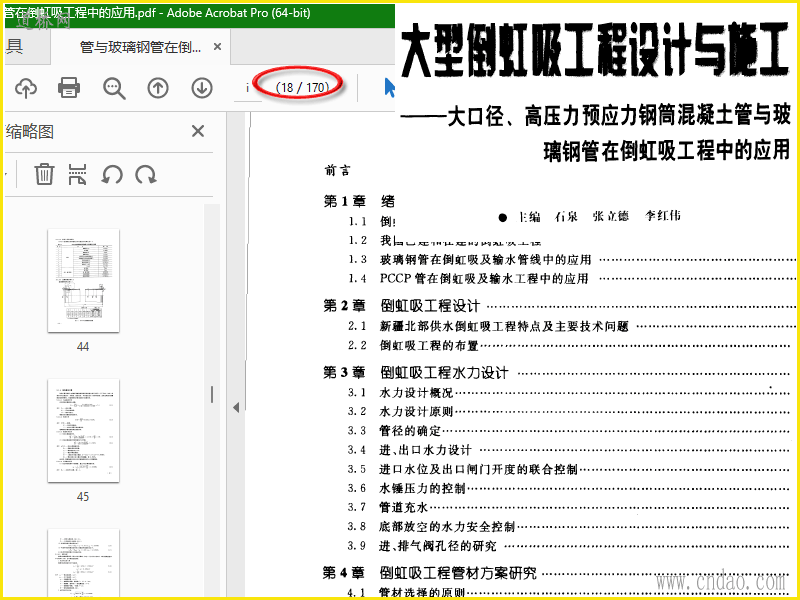Screen dimensions: 800x600
Task: Click entry 4.1 管材选择的原则
Action: click(407, 592)
